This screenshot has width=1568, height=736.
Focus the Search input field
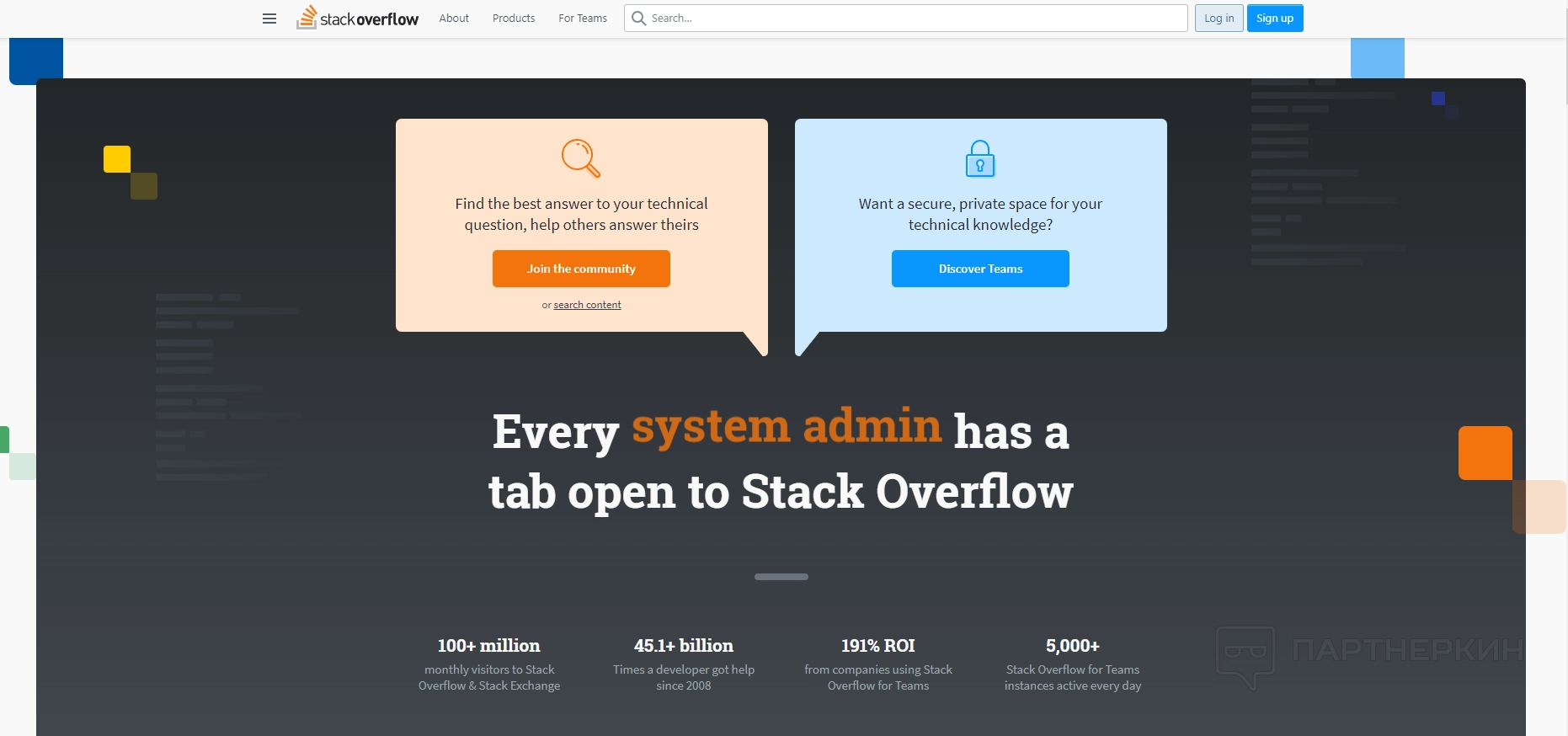914,19
